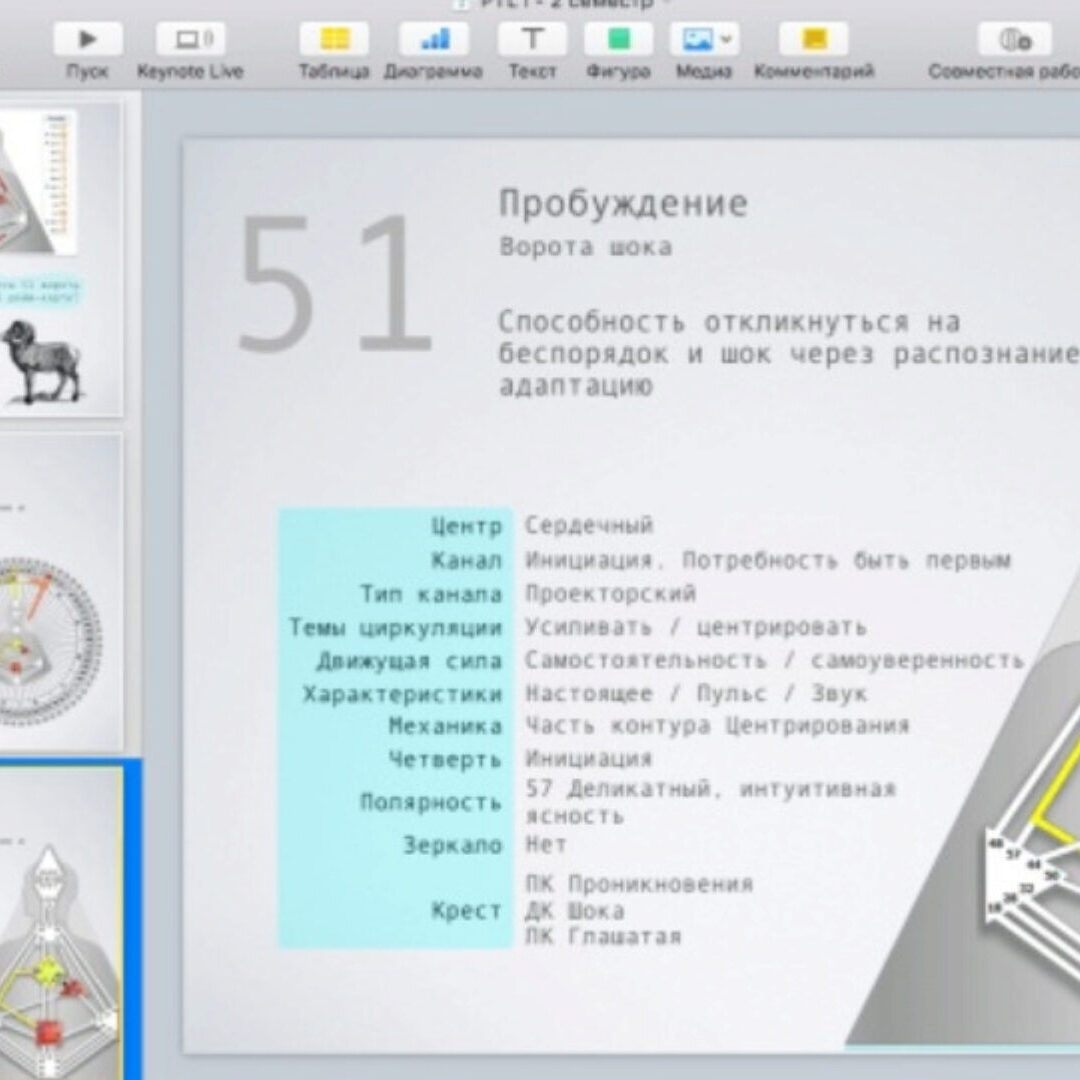Click the slide title "Пробуждение"
The width and height of the screenshot is (1080, 1080).
(x=623, y=204)
